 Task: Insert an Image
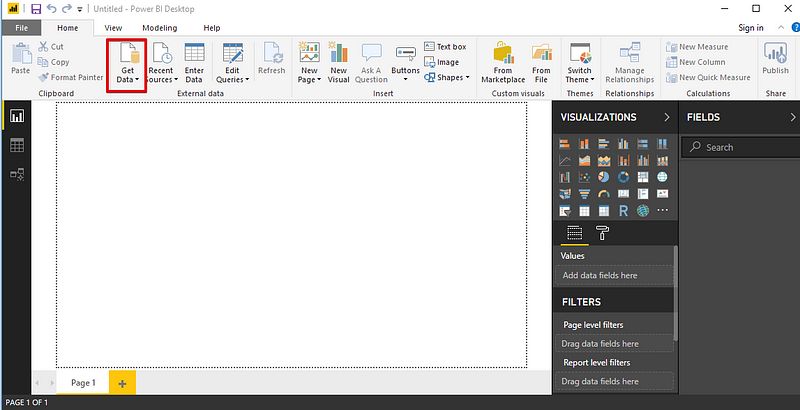pos(442,62)
